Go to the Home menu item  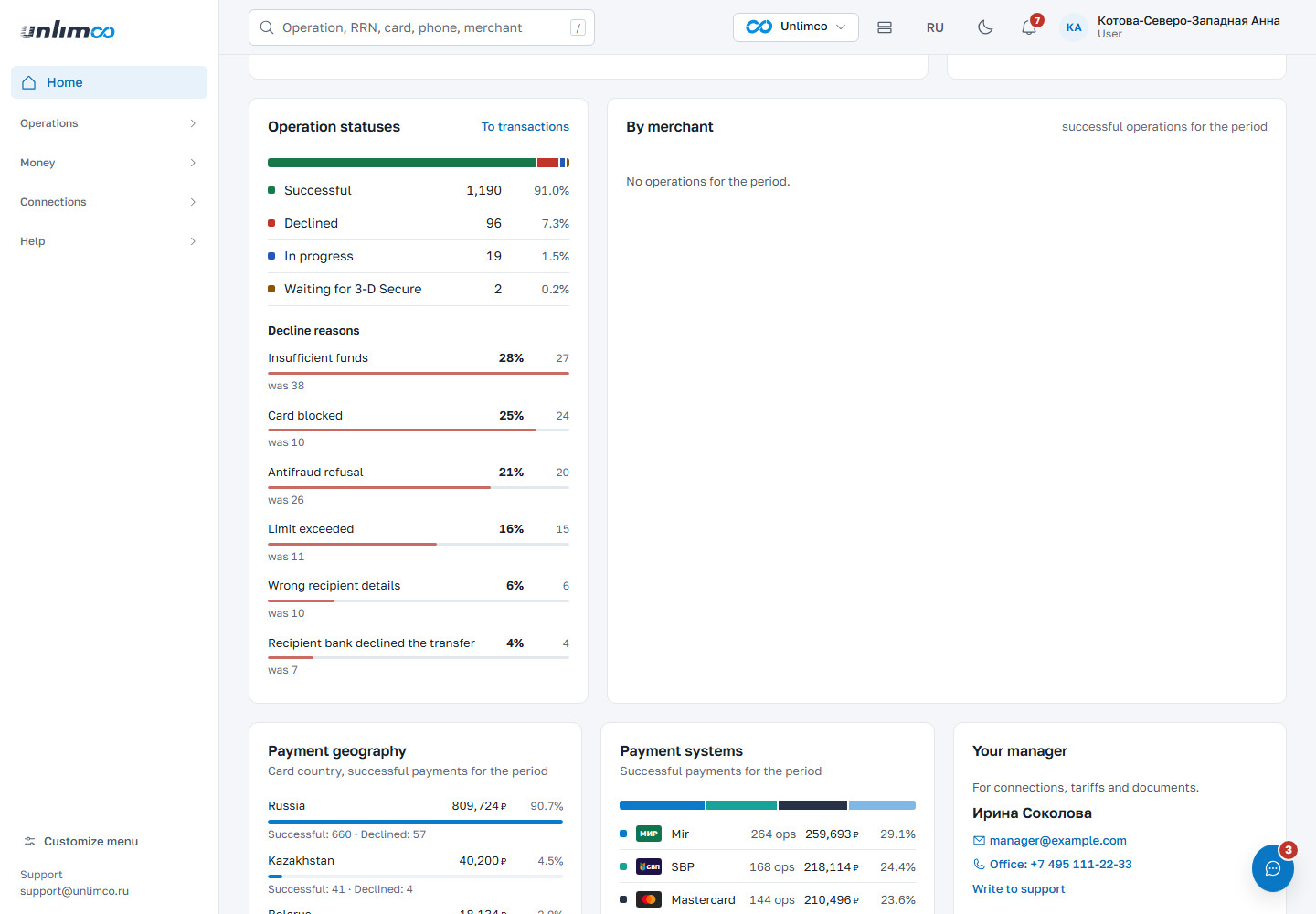[109, 82]
